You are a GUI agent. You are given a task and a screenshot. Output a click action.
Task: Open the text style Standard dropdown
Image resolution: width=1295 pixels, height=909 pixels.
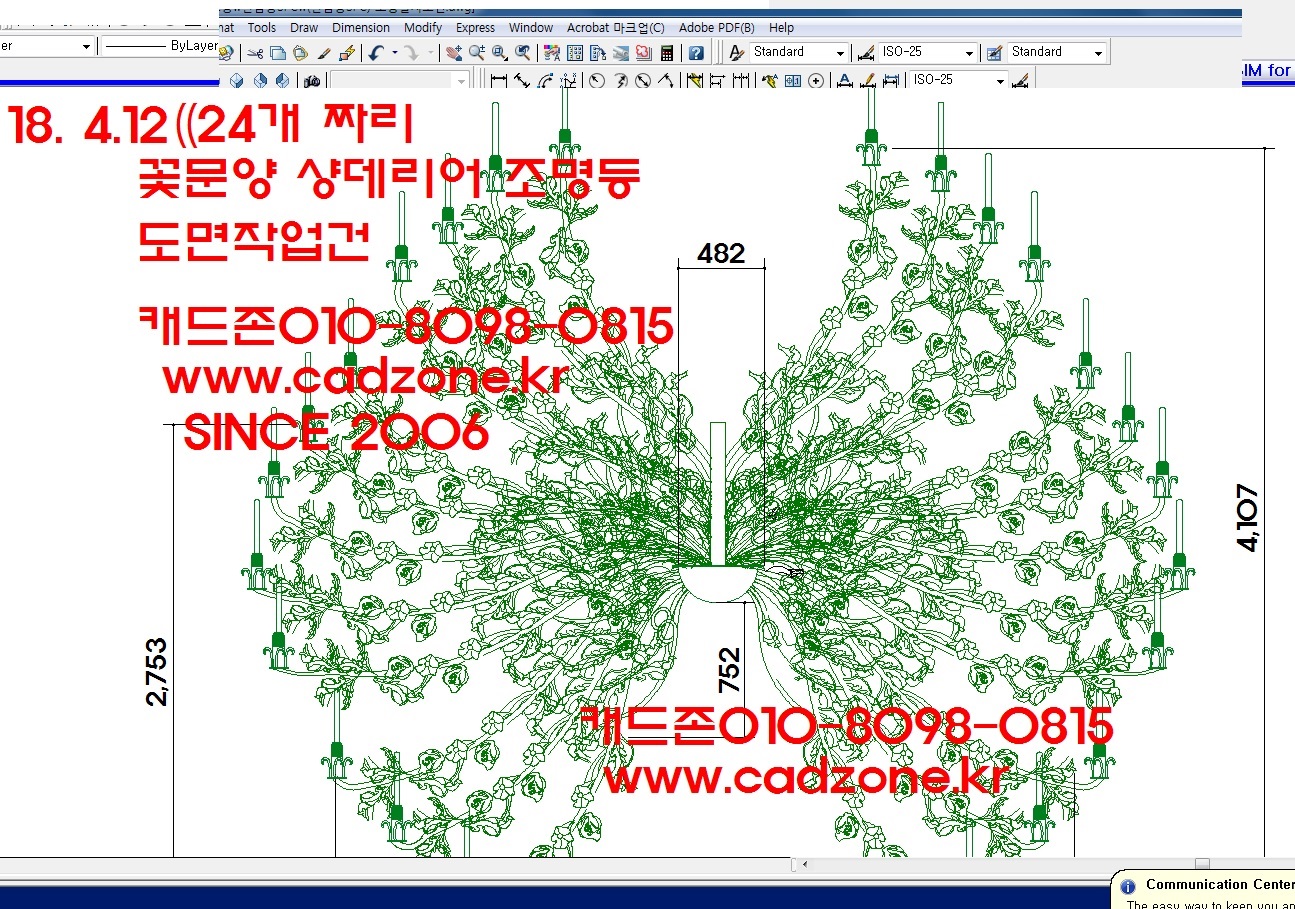799,52
